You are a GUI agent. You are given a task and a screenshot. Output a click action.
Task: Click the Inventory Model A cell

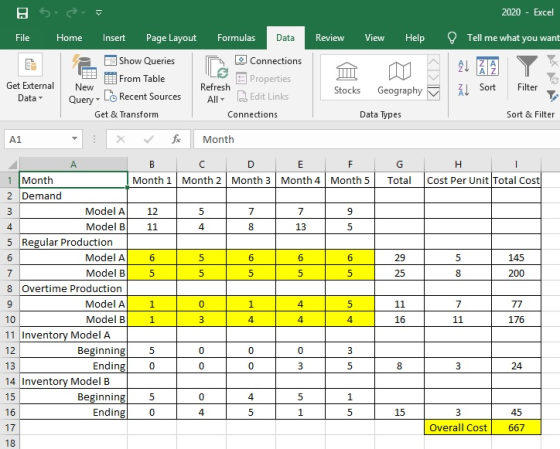73,335
